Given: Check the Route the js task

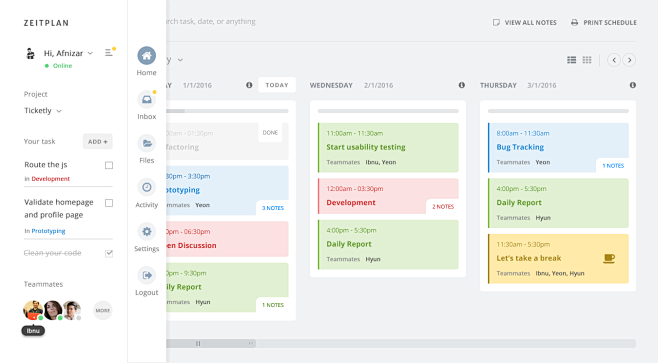Looking at the screenshot, I should pos(109,165).
